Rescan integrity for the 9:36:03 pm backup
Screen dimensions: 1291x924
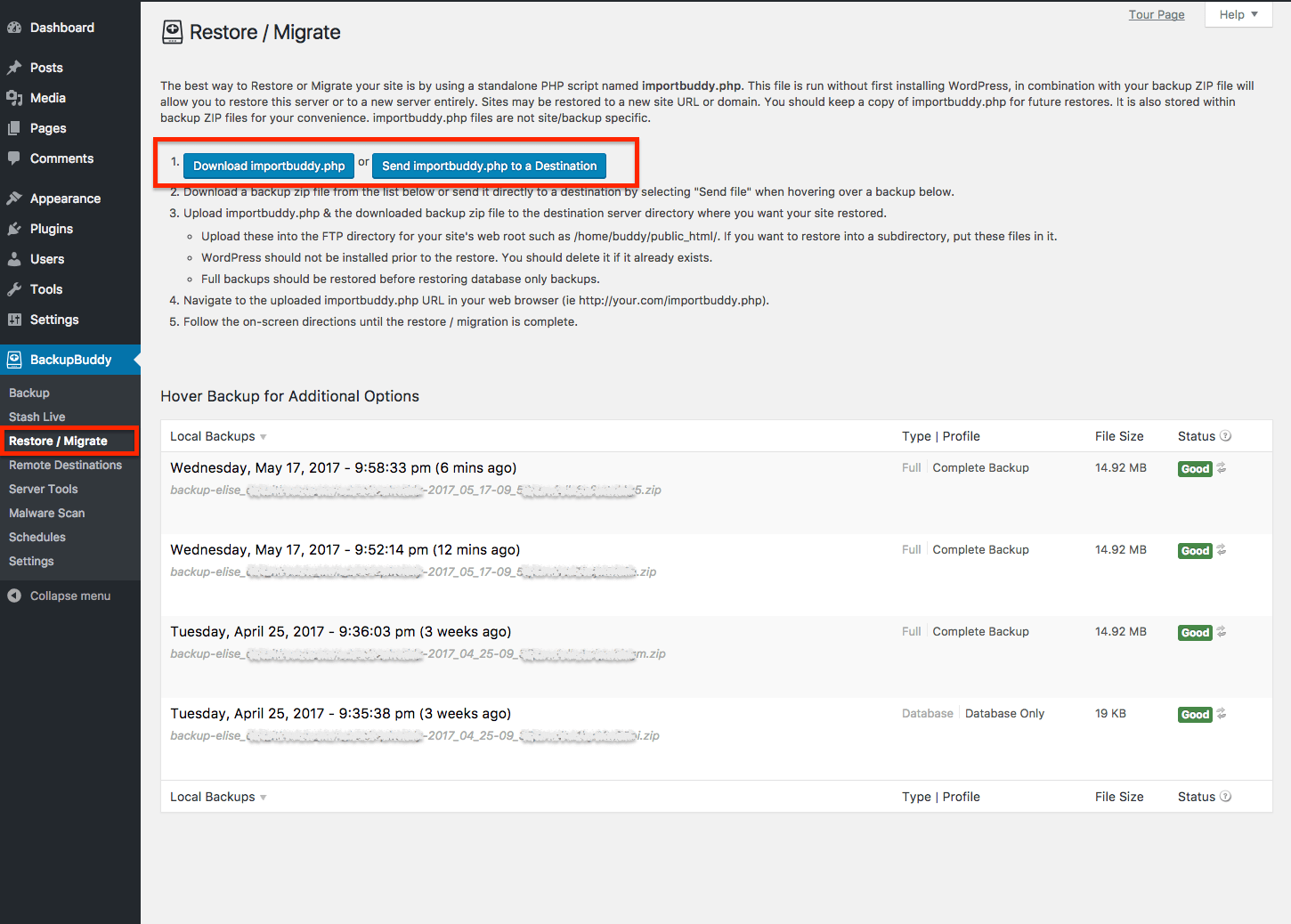[1222, 631]
